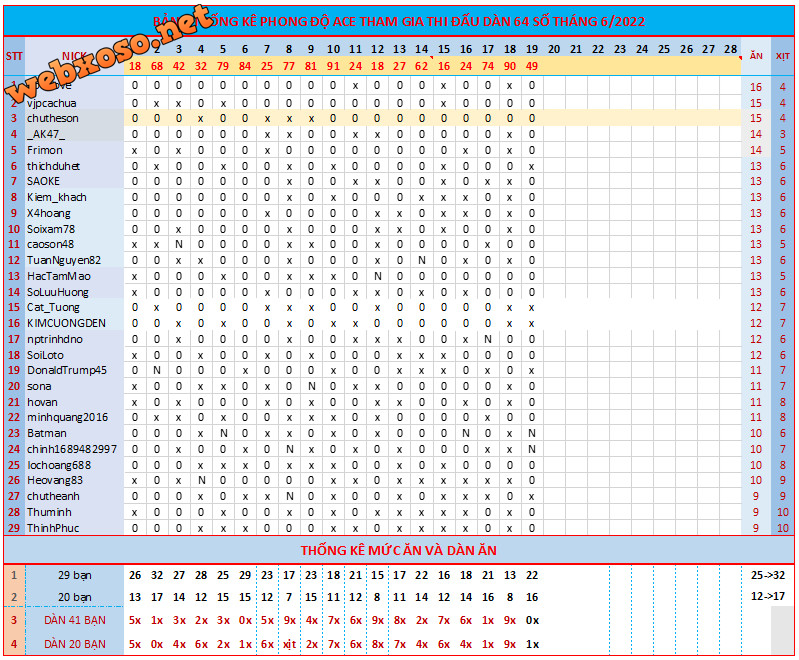Select the N cell in sona row
This screenshot has height=660, width=799.
coord(311,386)
